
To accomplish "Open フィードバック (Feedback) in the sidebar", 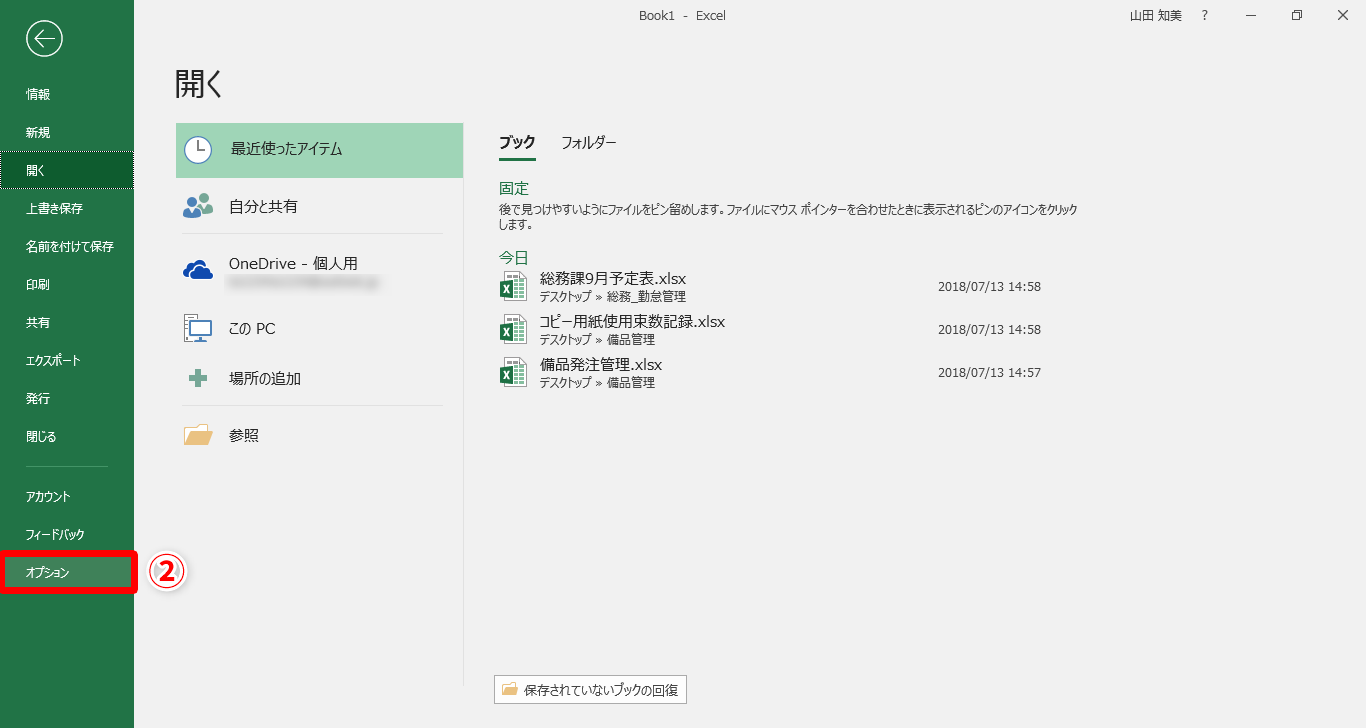I will 67,534.
